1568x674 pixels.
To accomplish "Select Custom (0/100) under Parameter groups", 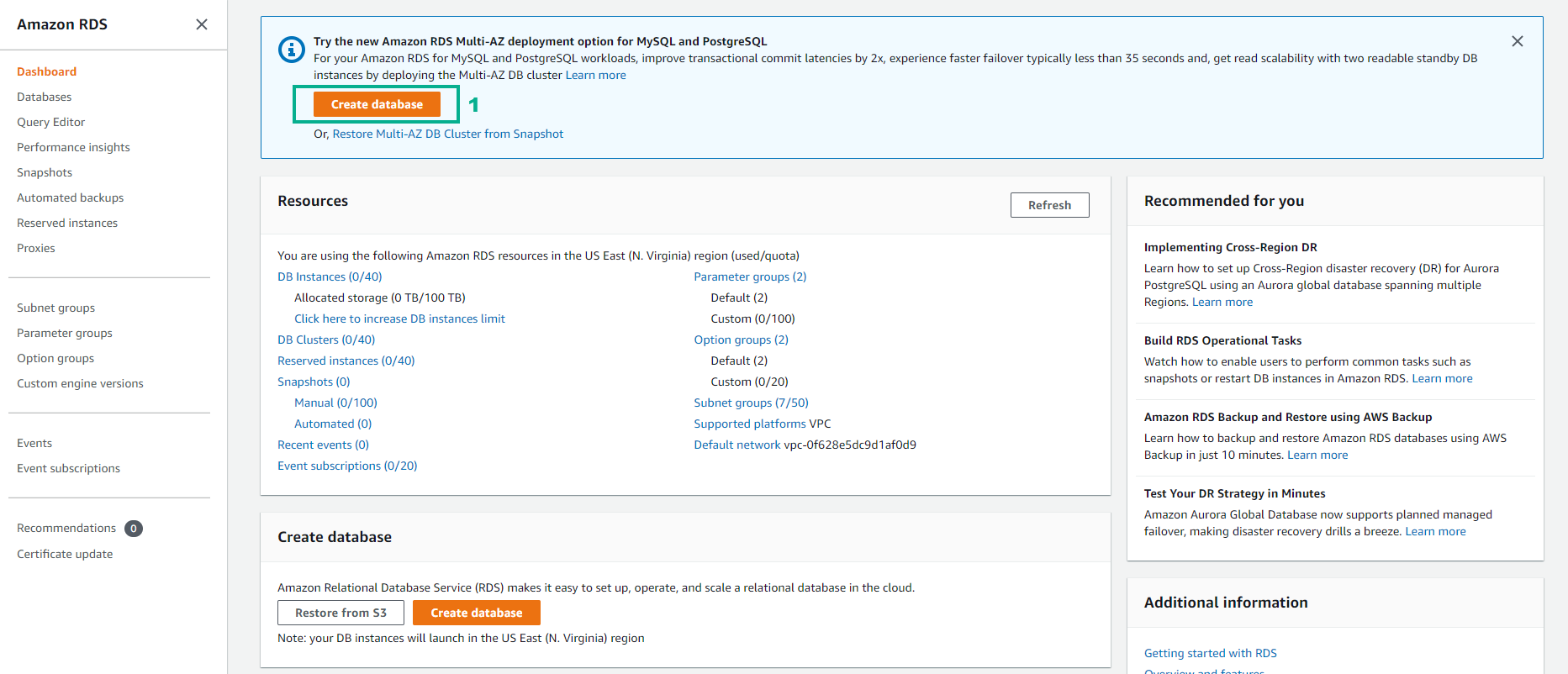I will coord(752,319).
